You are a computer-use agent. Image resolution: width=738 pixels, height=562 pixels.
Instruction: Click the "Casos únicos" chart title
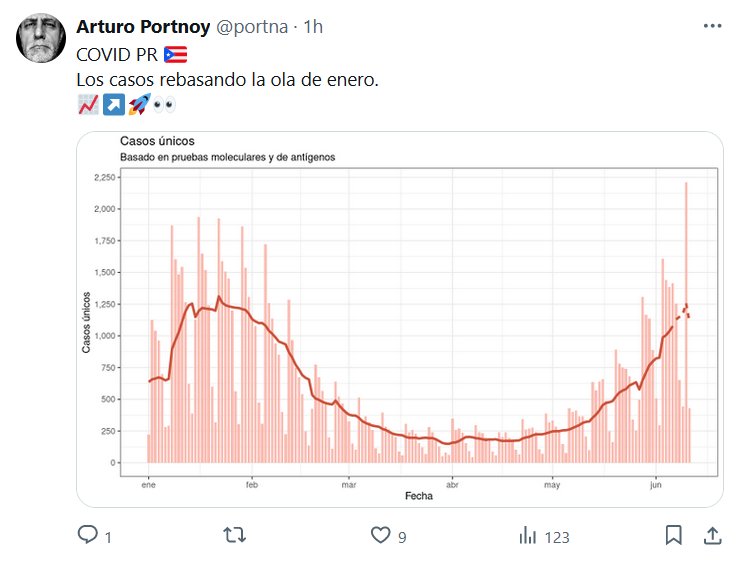click(x=157, y=141)
